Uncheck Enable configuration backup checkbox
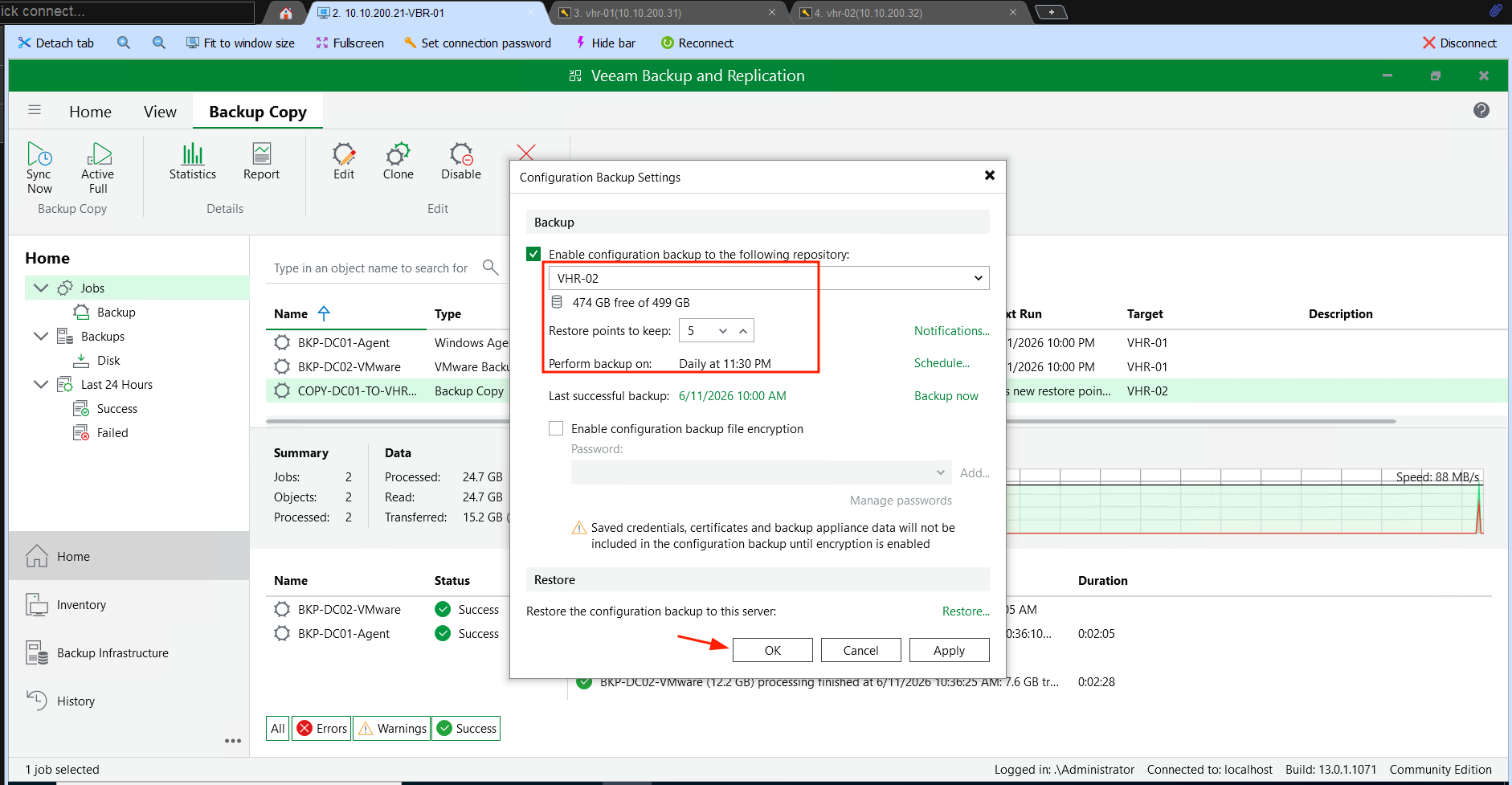1512x785 pixels. (x=533, y=254)
